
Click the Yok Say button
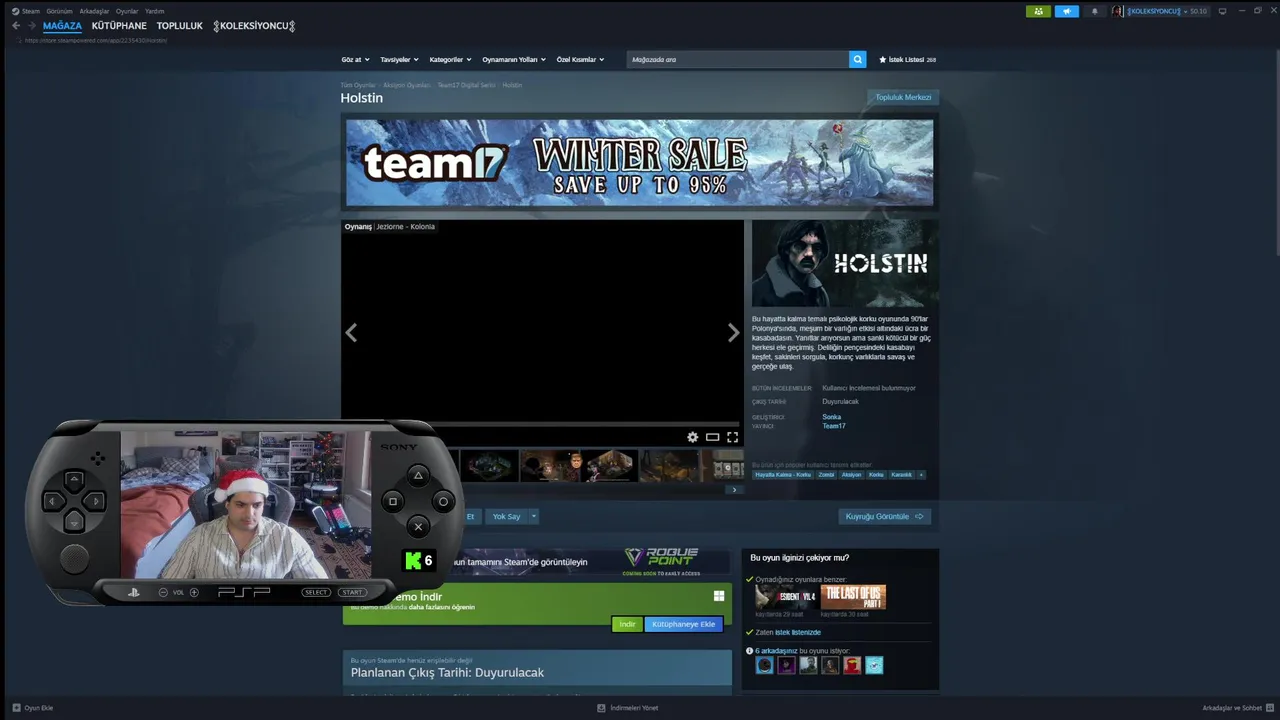507,517
